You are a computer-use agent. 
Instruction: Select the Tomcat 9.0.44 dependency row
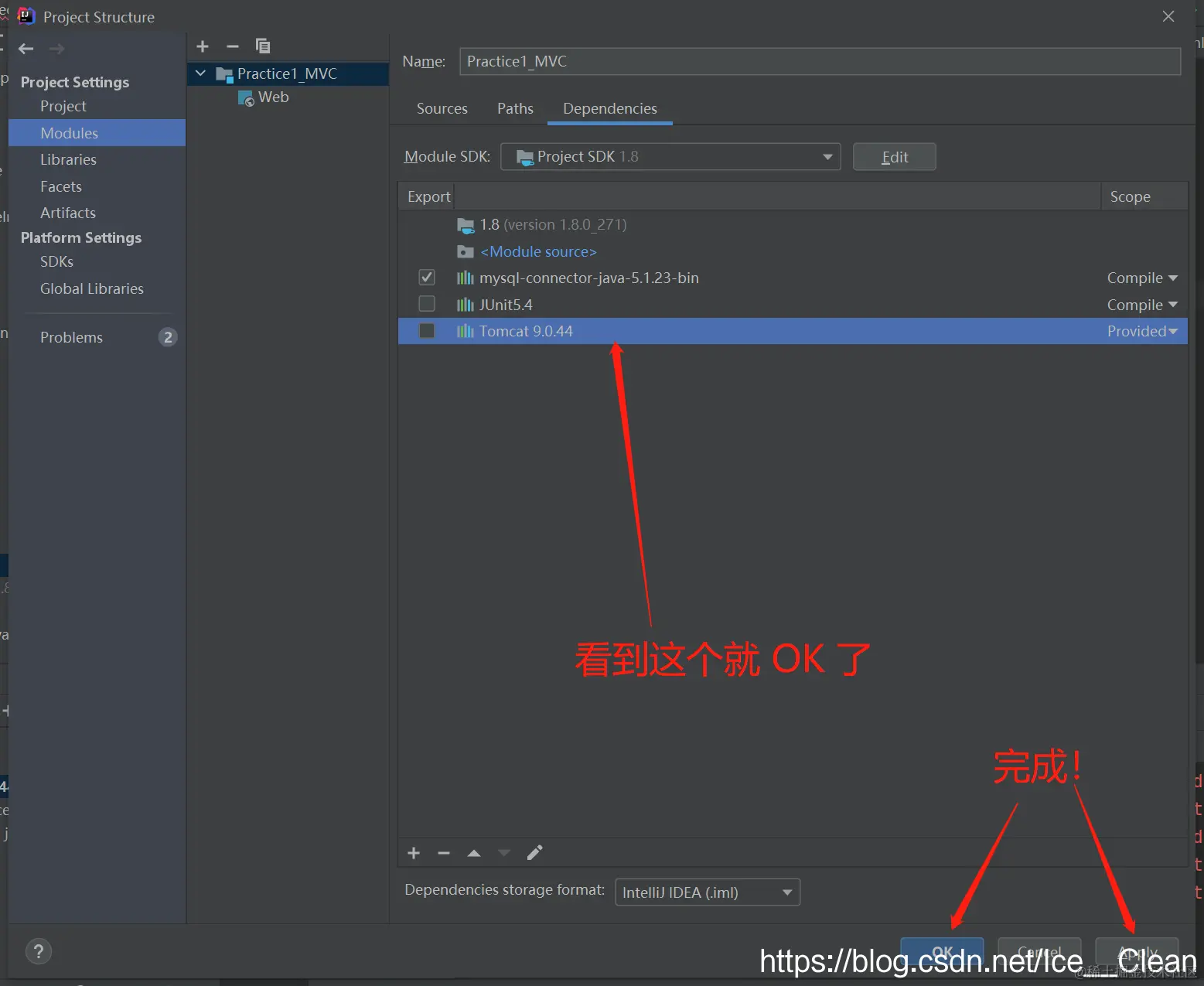point(793,331)
